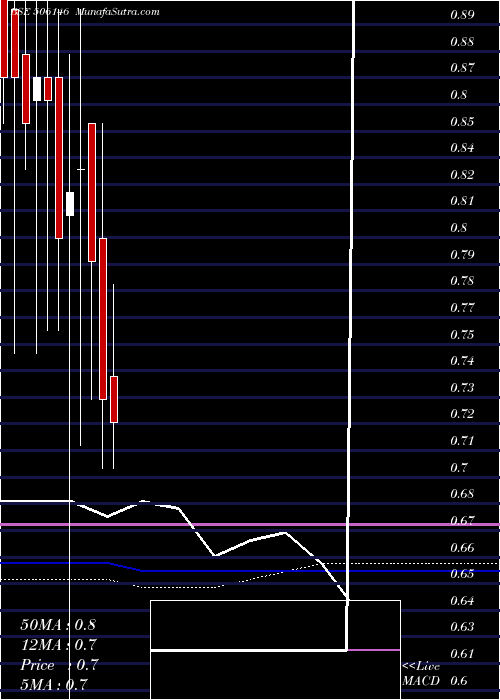This screenshot has width=500, height=700.
Task: Click the 0.84 price axis label
Action: point(462,148)
